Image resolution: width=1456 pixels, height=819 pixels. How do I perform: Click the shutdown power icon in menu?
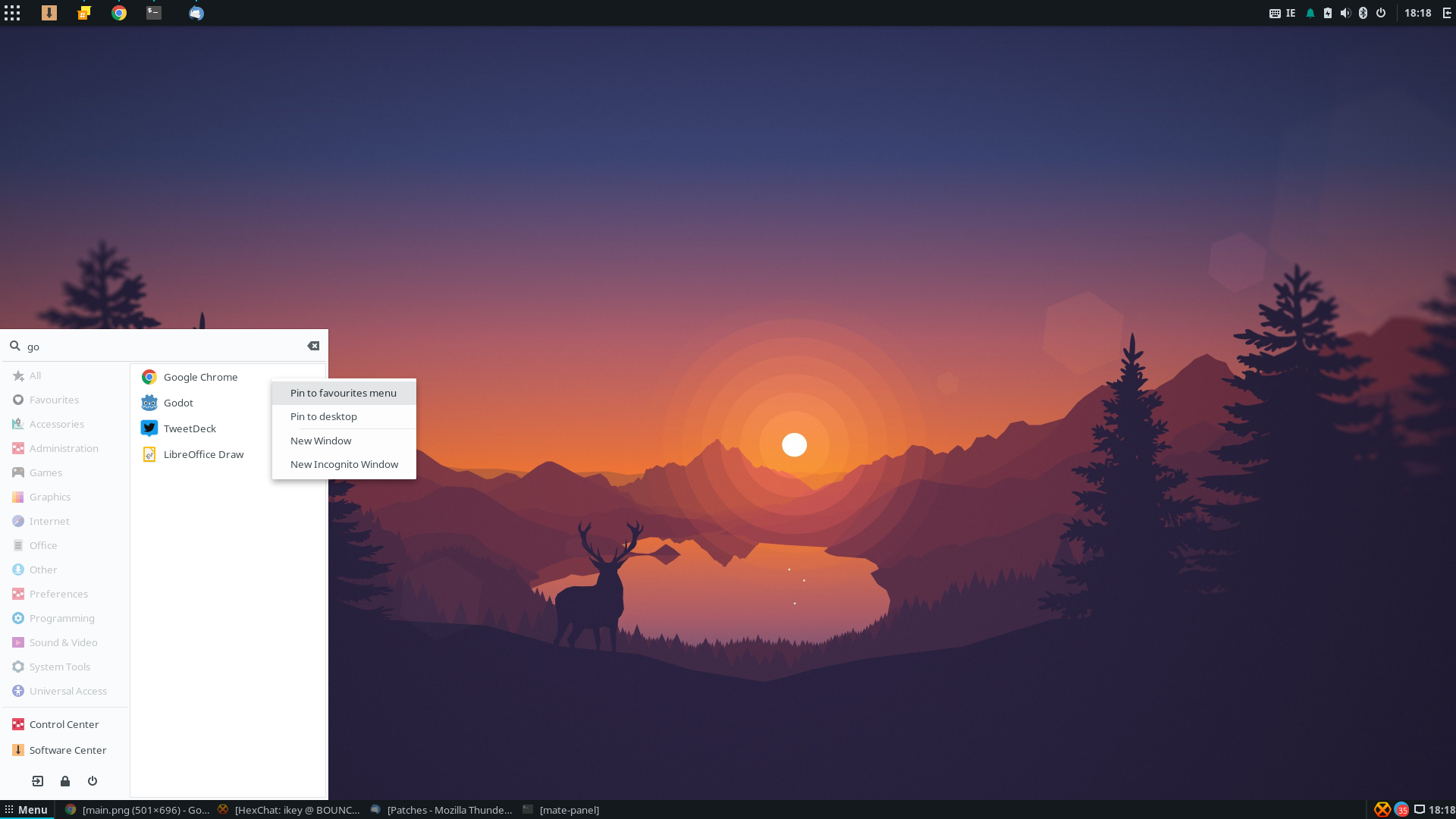point(93,781)
